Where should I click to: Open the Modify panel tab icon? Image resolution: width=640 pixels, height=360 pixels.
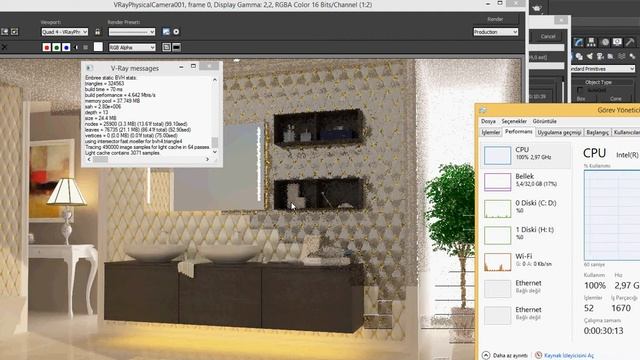coord(579,42)
